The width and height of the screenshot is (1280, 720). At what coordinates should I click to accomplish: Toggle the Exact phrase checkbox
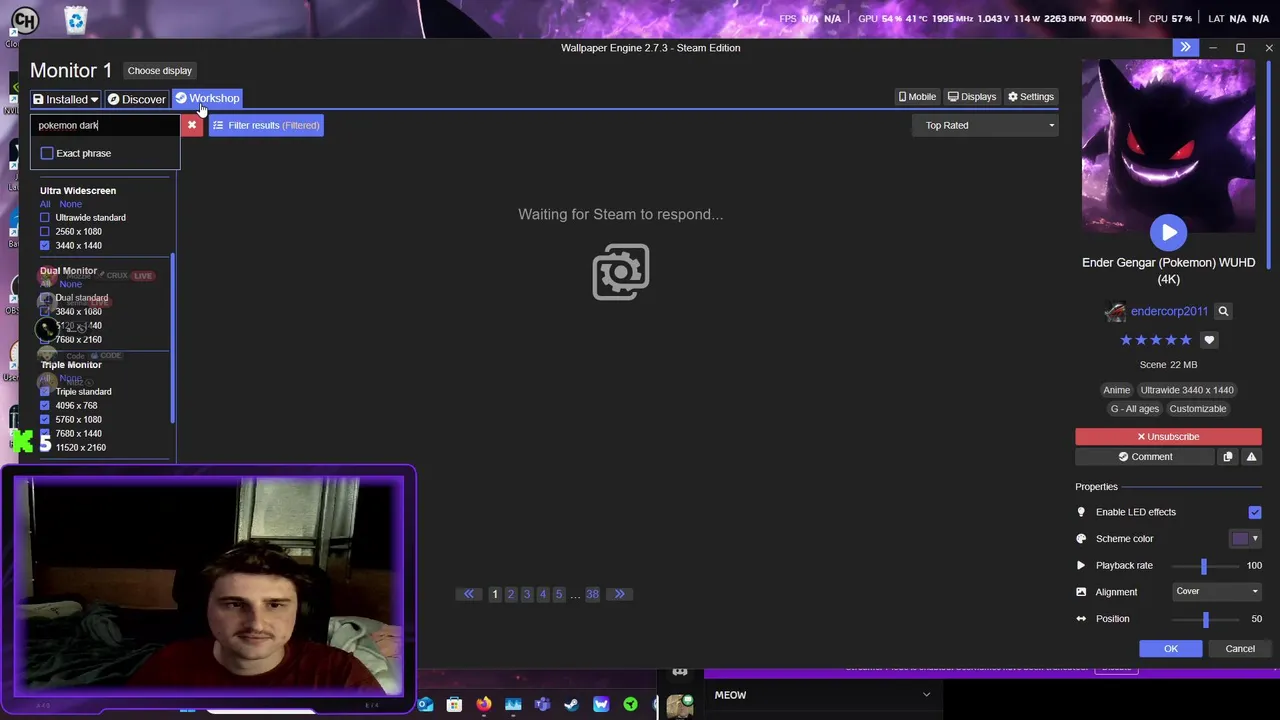(x=47, y=153)
